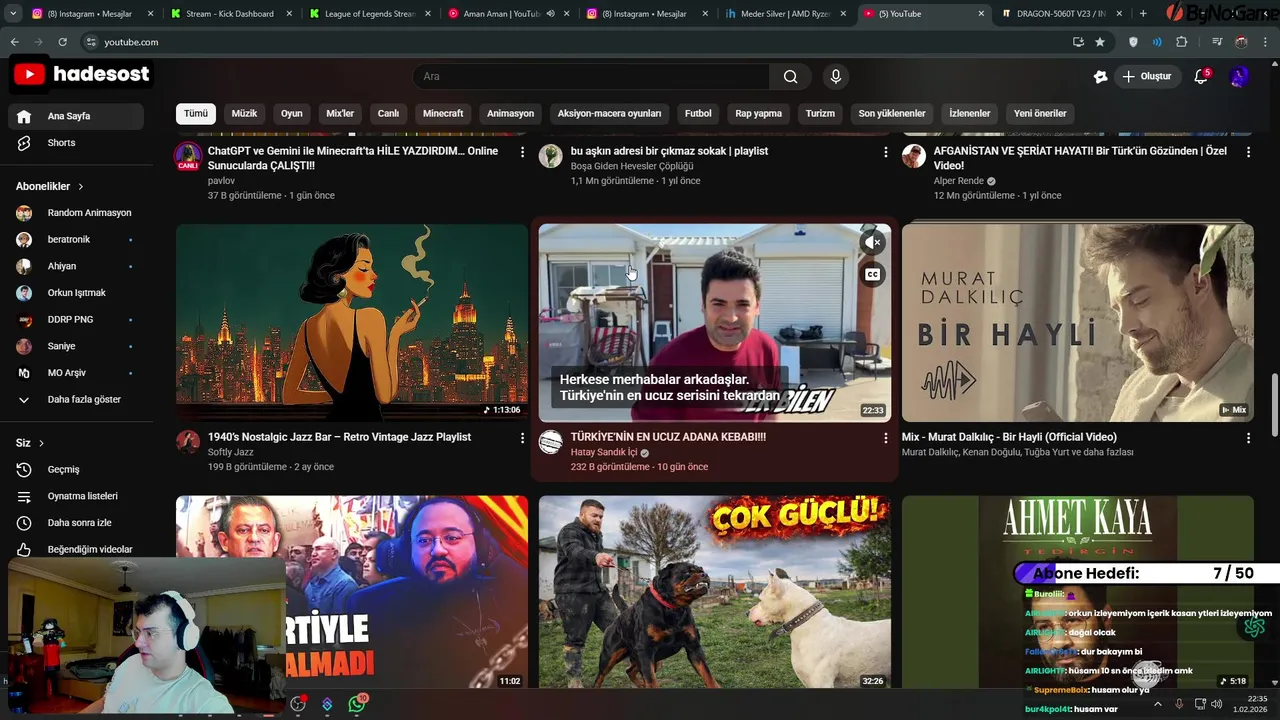Select the Futbol filter chip
The image size is (1280, 720).
698,114
